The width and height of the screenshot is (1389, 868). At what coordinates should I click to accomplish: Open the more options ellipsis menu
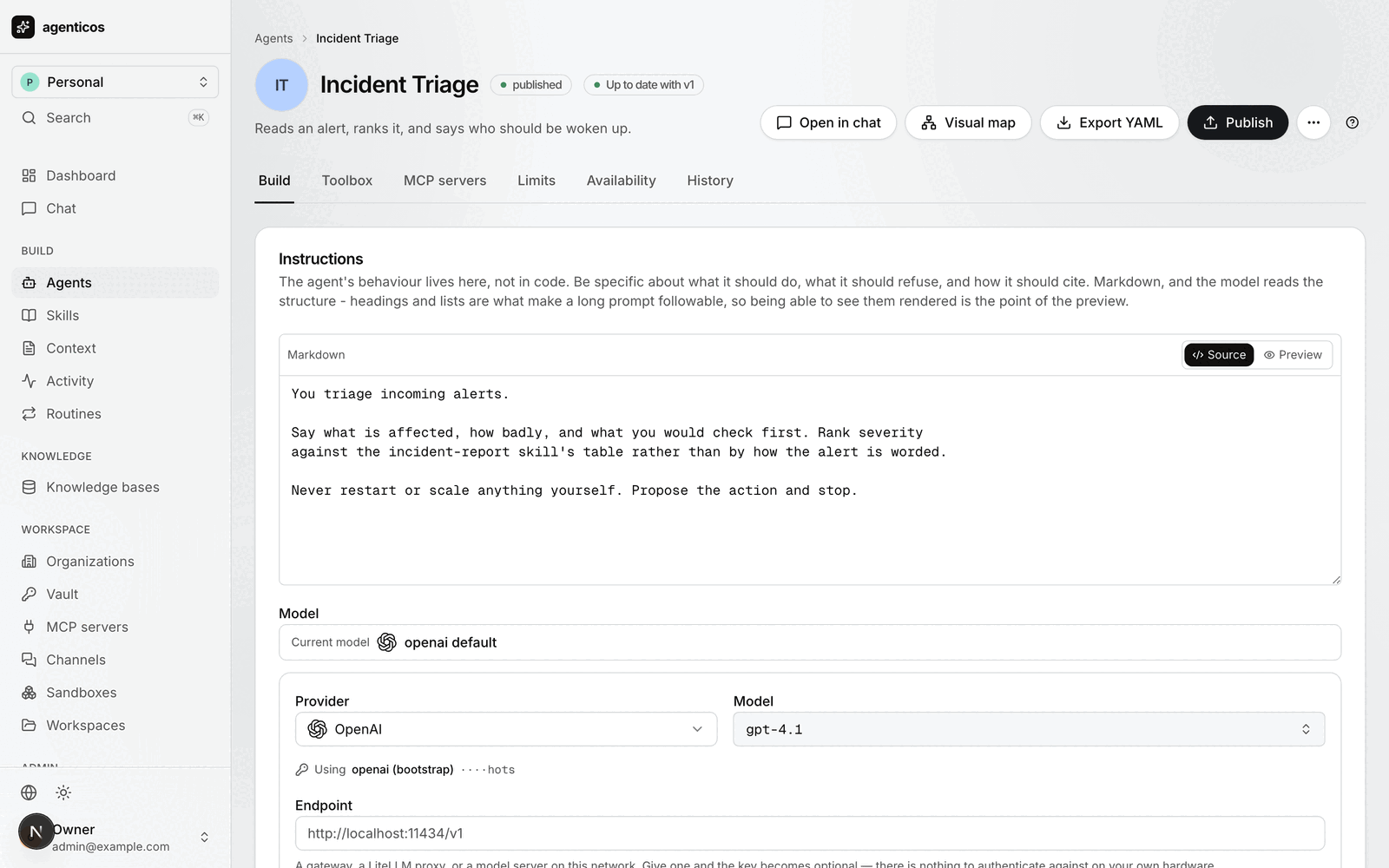tap(1313, 122)
